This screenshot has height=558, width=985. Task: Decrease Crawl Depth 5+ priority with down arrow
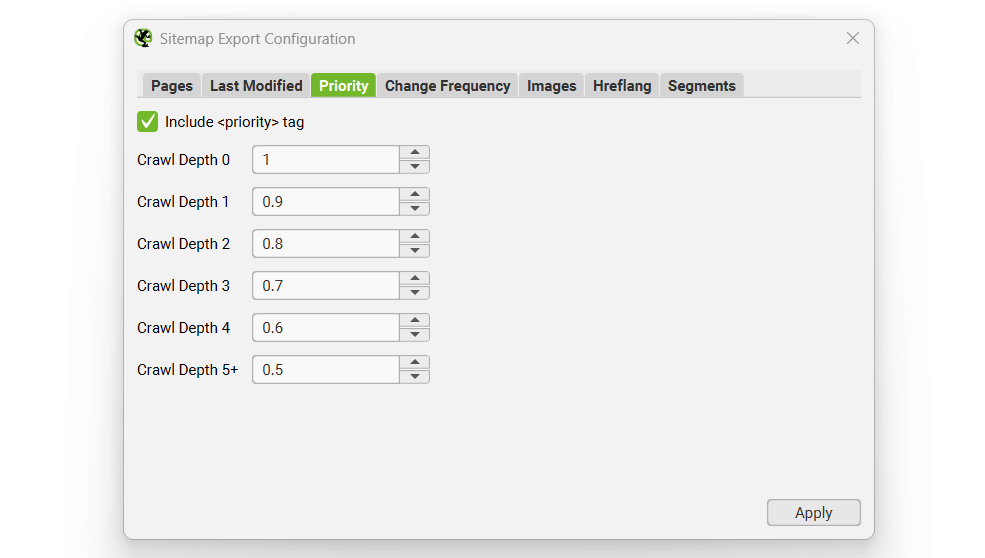pos(415,376)
